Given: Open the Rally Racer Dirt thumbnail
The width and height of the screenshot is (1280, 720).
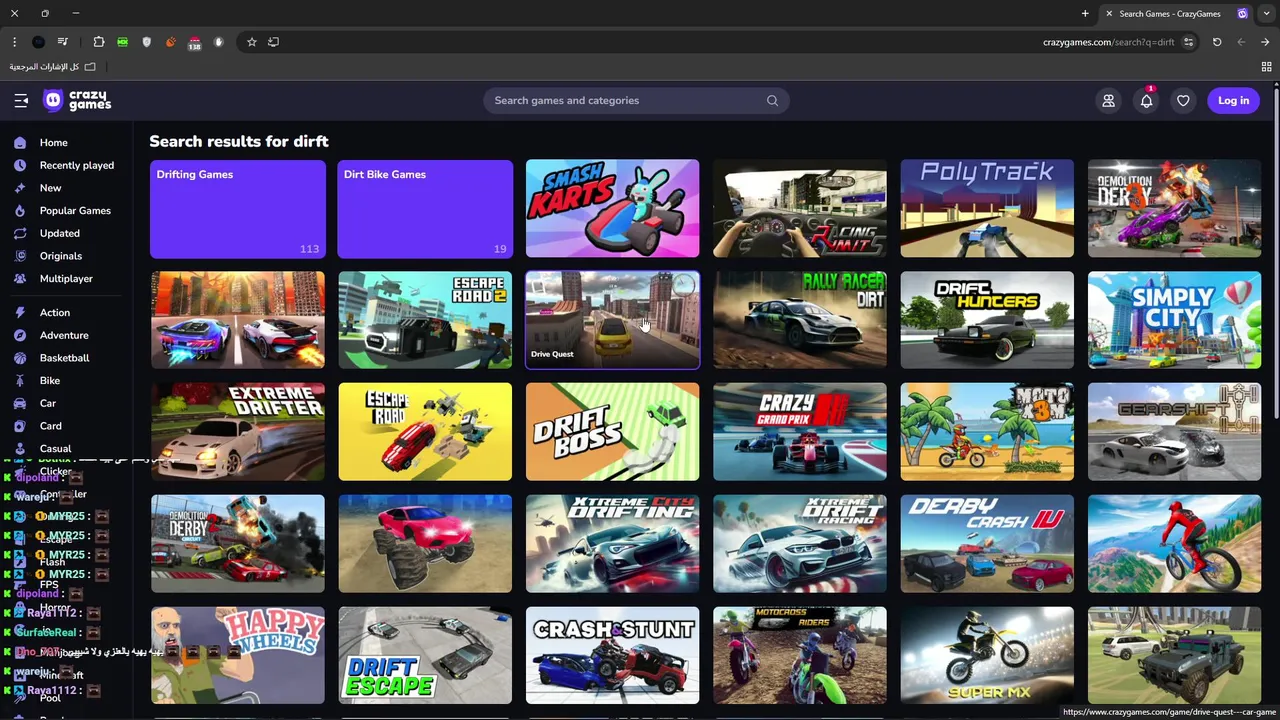Looking at the screenshot, I should pyautogui.click(x=800, y=320).
